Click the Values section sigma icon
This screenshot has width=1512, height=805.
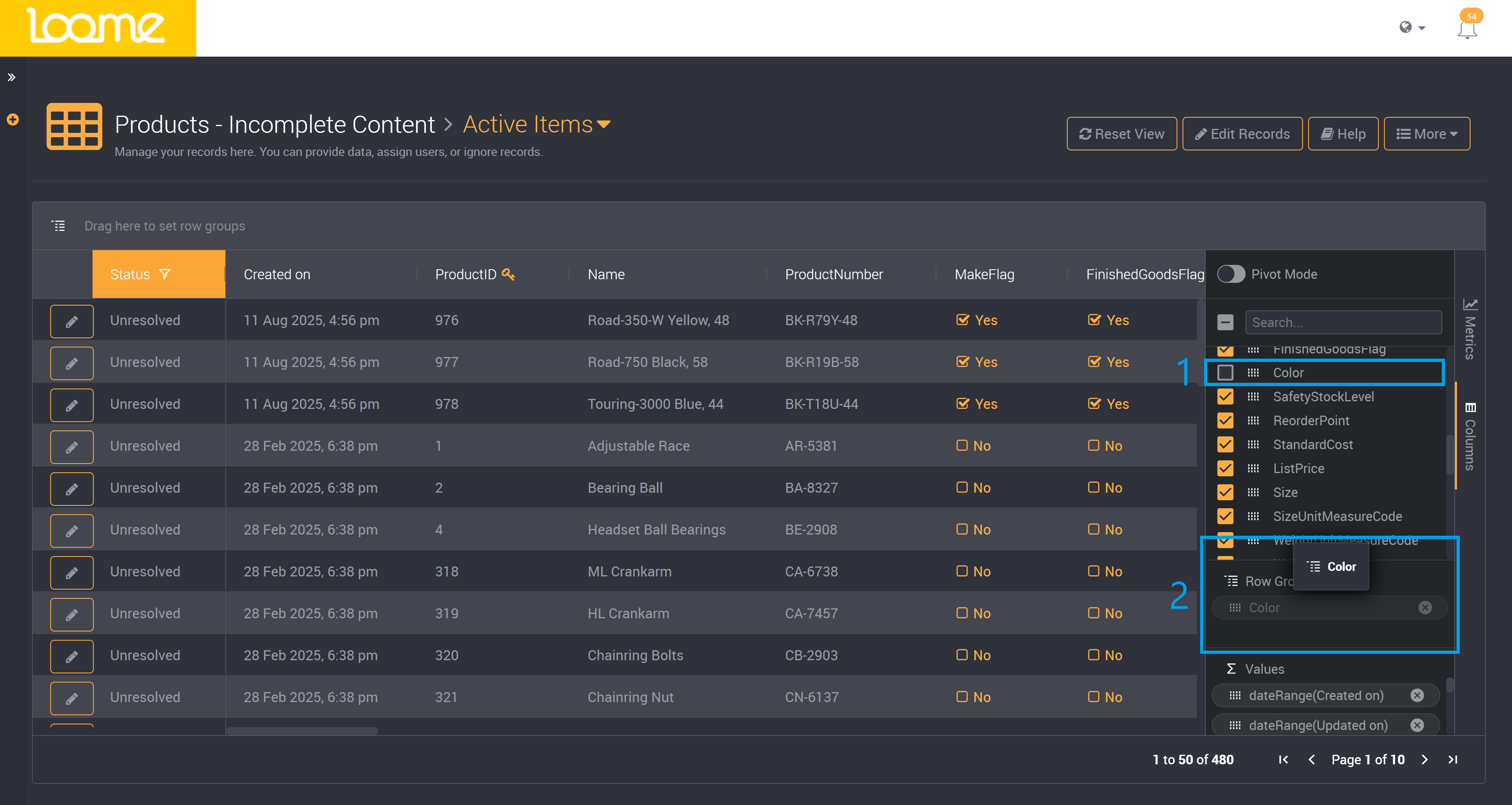[x=1231, y=669]
